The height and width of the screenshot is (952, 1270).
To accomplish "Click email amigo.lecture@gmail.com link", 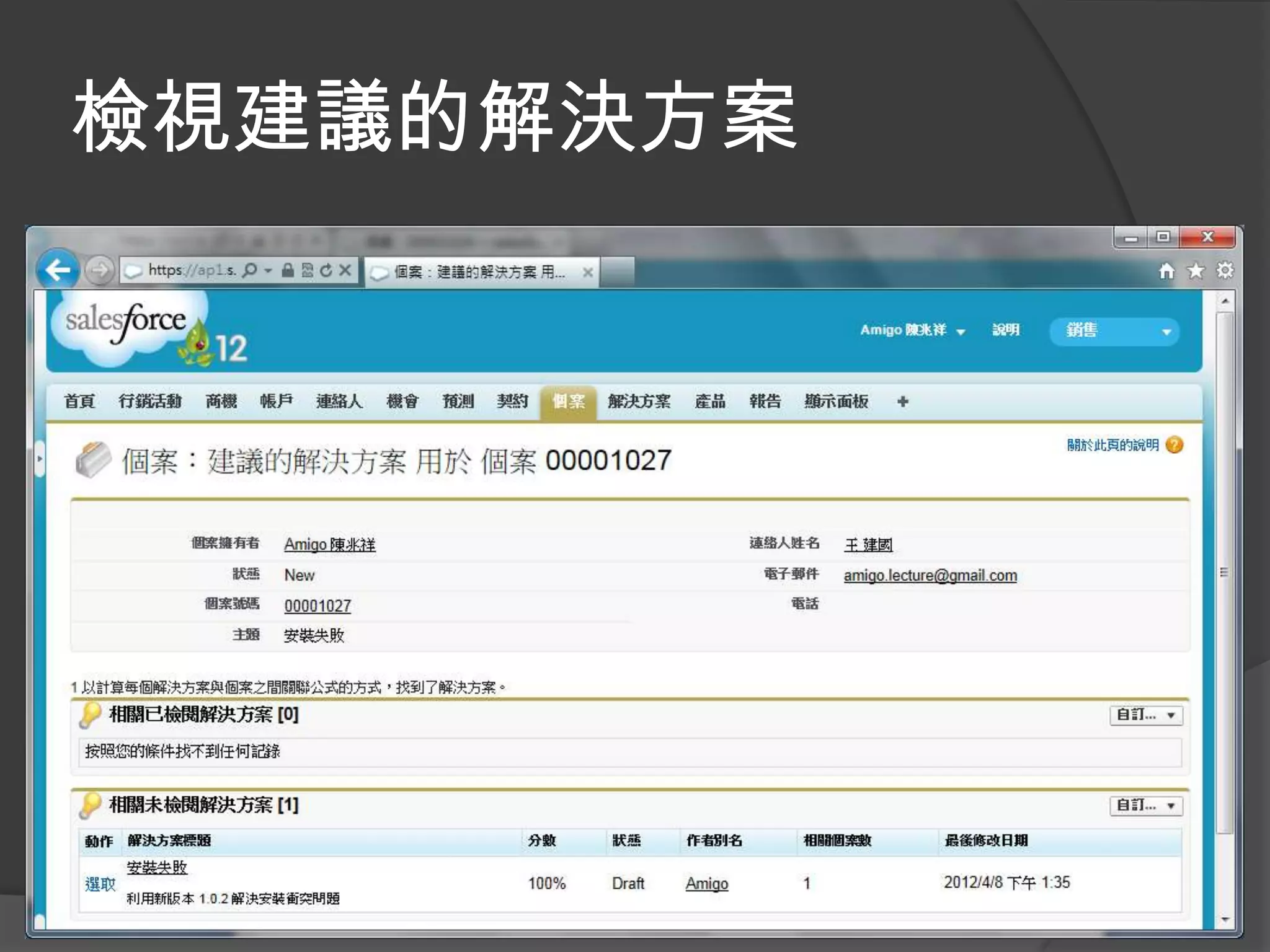I will tap(930, 575).
